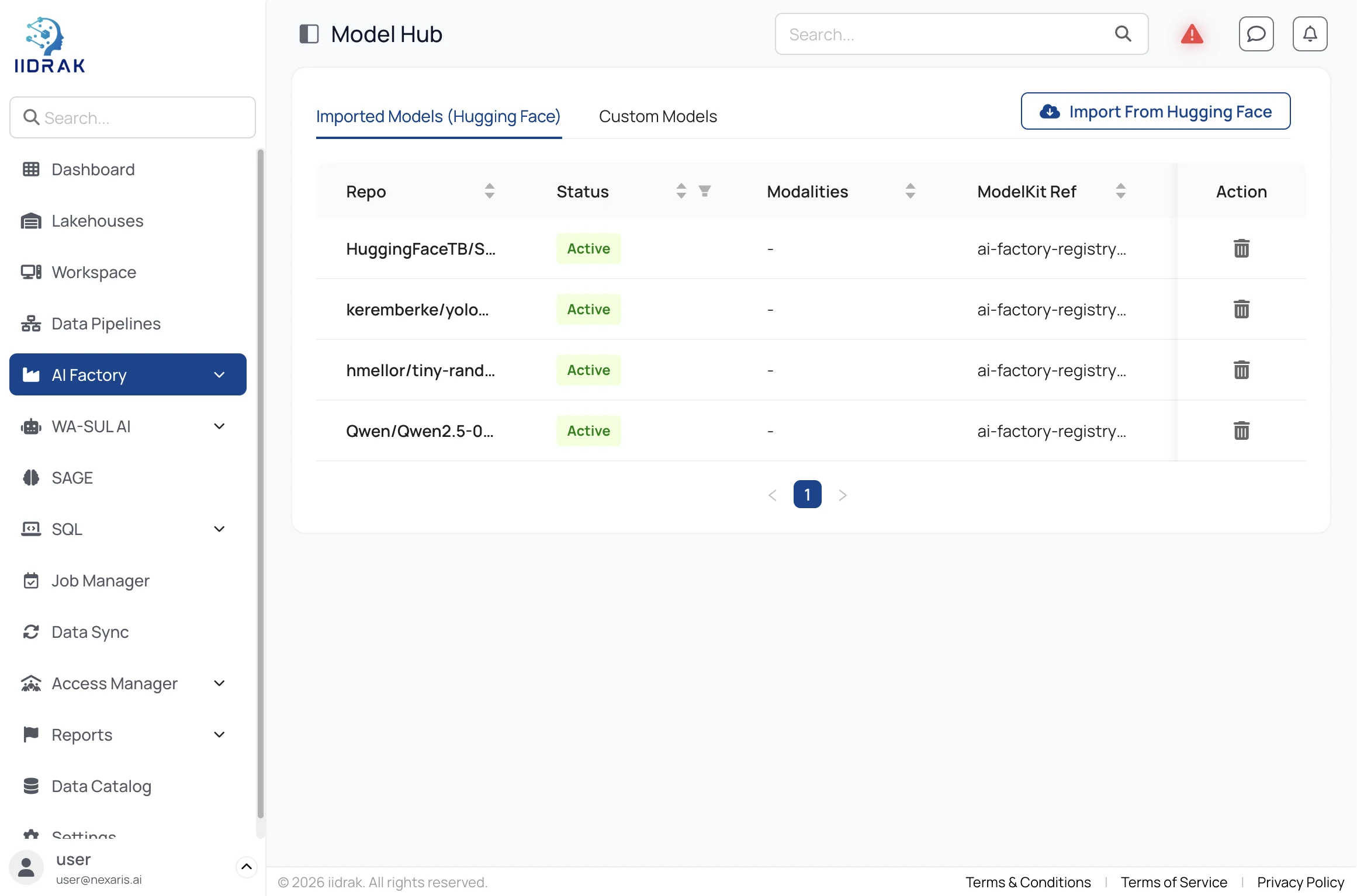
Task: Click the next page arrow
Action: 842,495
